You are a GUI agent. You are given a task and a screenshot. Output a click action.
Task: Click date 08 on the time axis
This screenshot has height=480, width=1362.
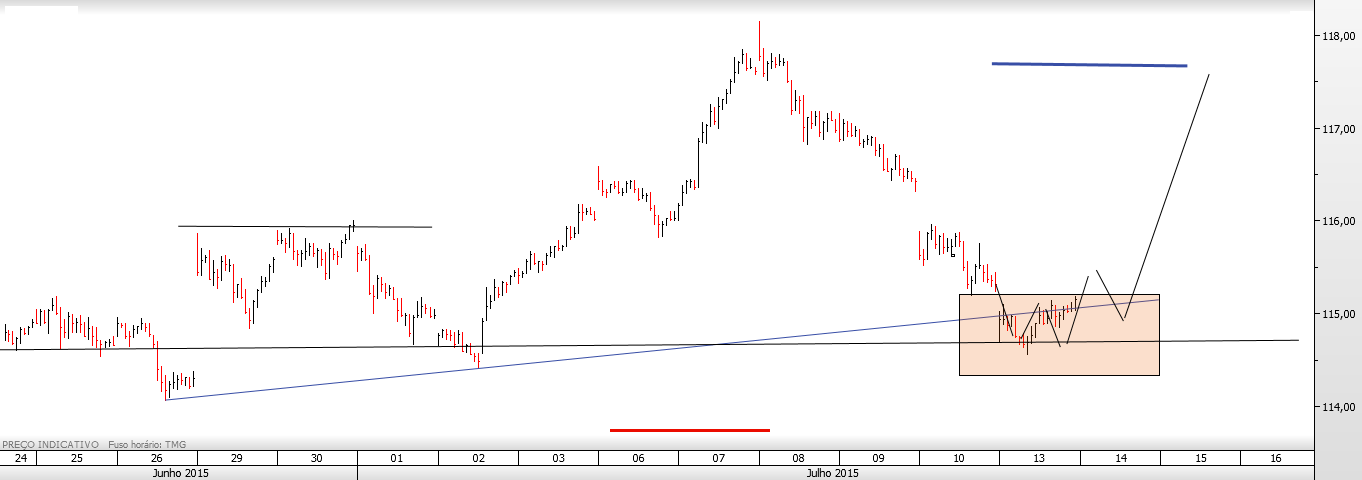tap(799, 458)
